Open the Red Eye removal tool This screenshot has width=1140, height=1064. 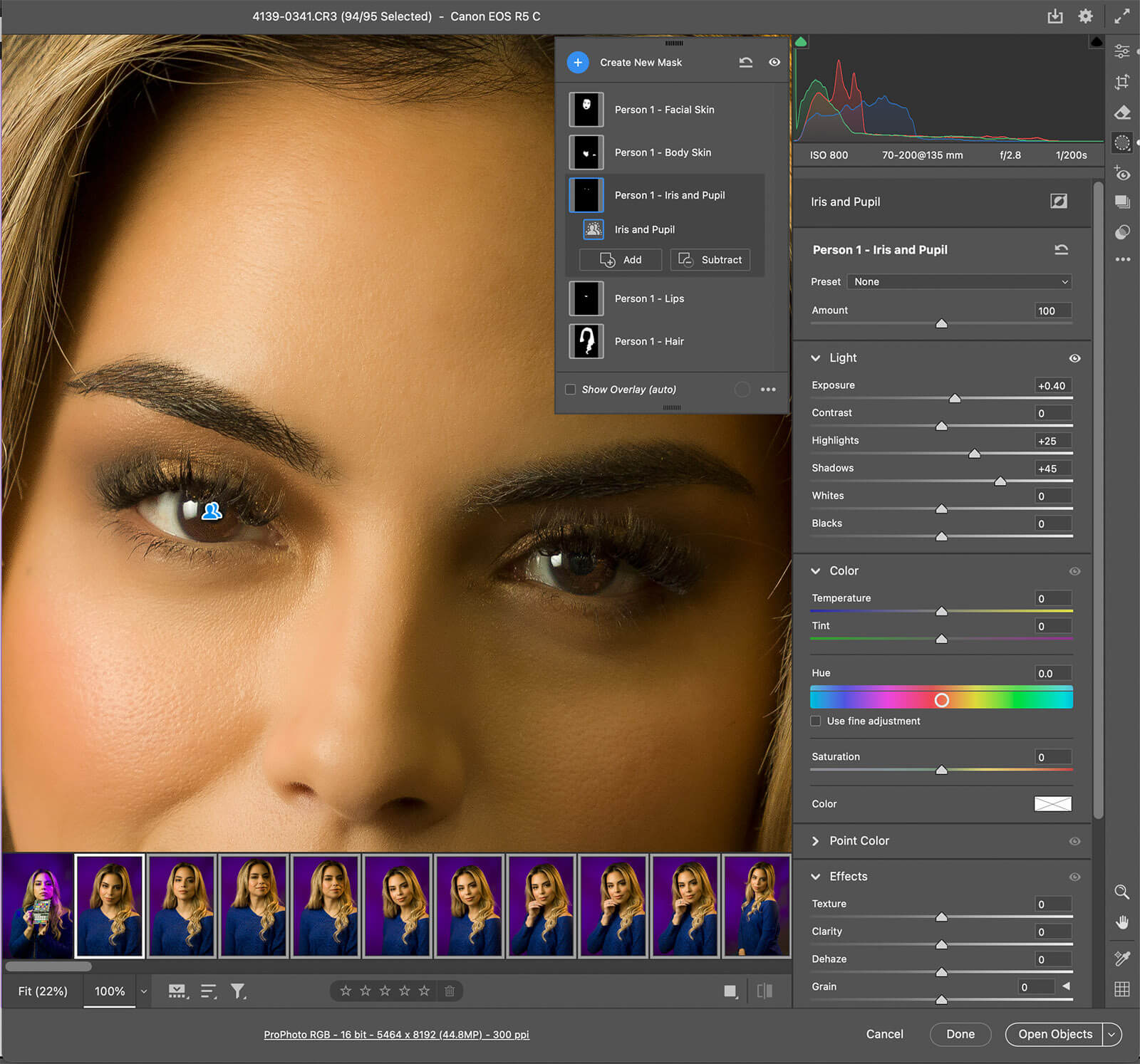(1122, 173)
